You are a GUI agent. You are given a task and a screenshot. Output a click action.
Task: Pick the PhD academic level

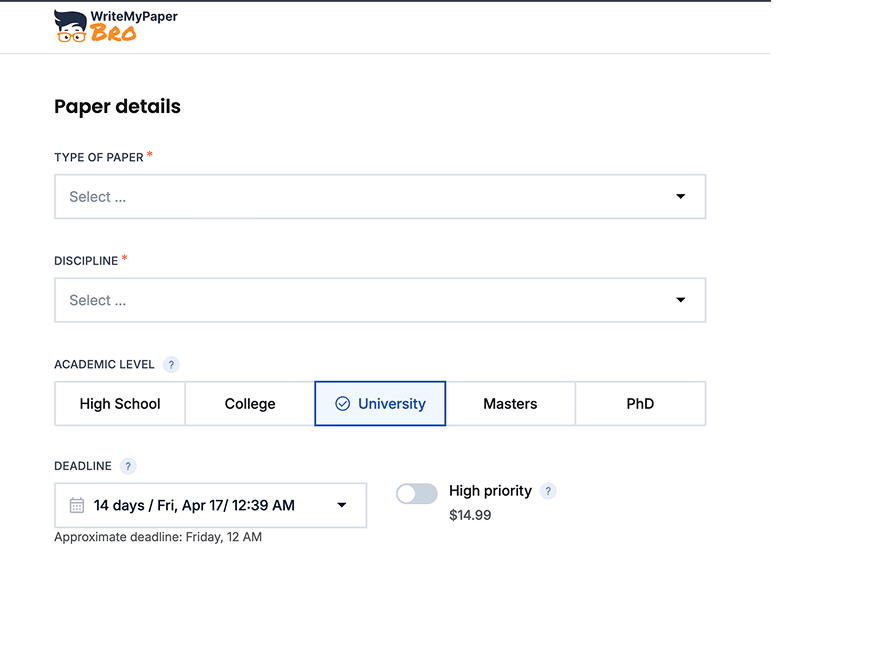click(x=640, y=404)
